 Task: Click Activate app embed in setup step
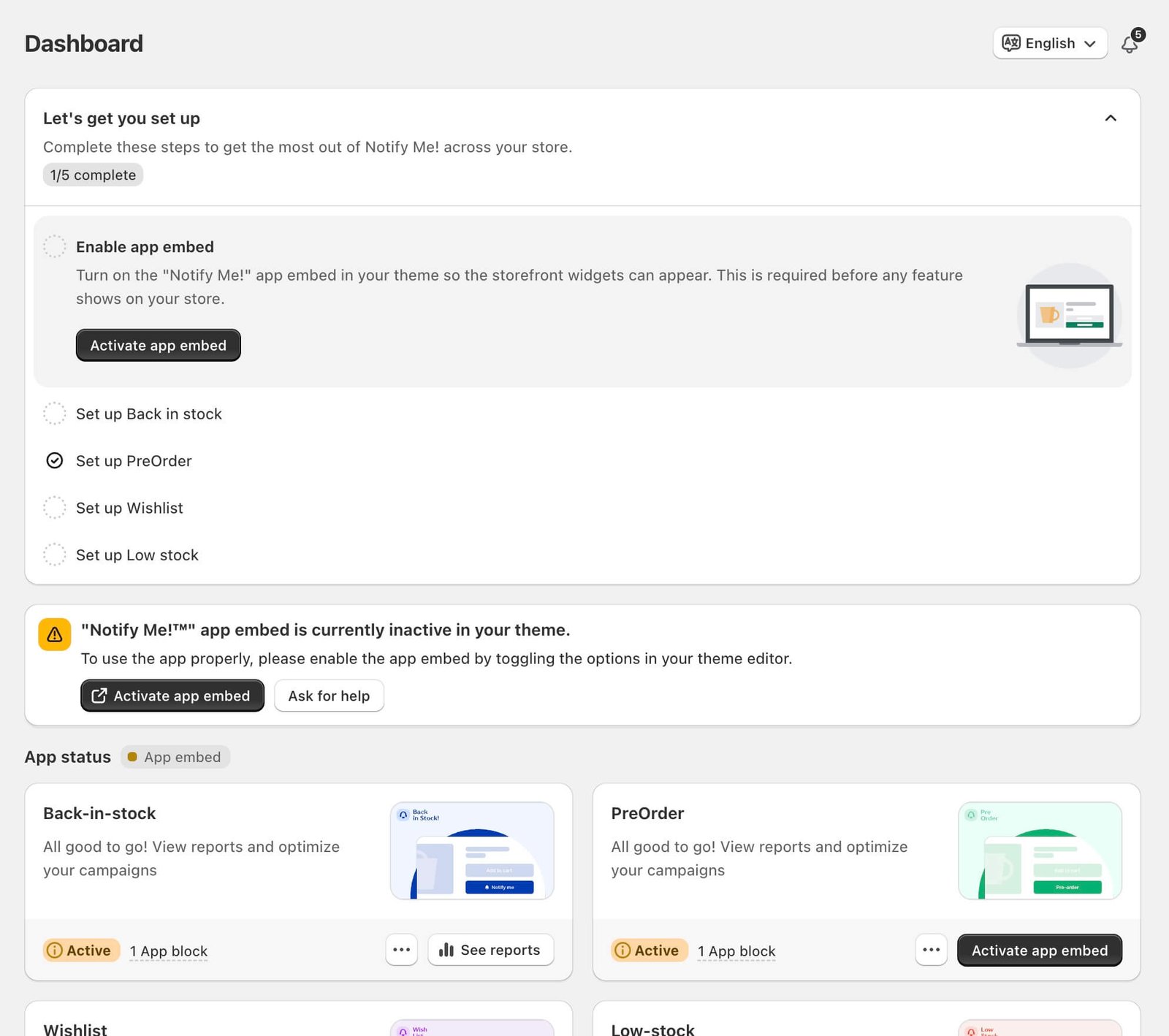[159, 345]
